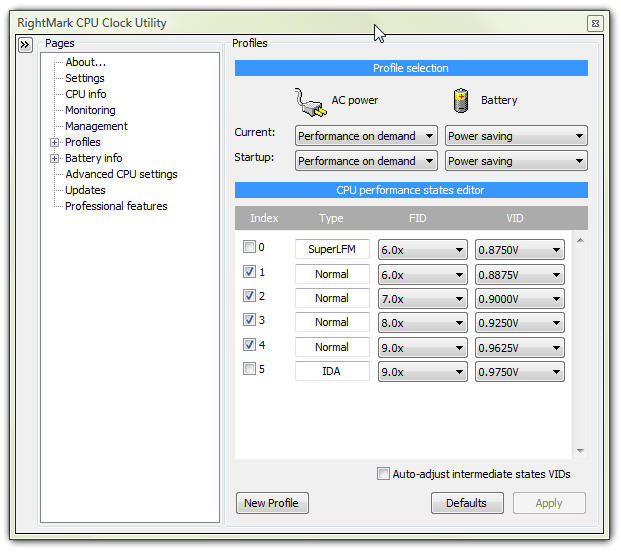Open Current Battery profile dropdown
621x555 pixels.
pos(516,136)
